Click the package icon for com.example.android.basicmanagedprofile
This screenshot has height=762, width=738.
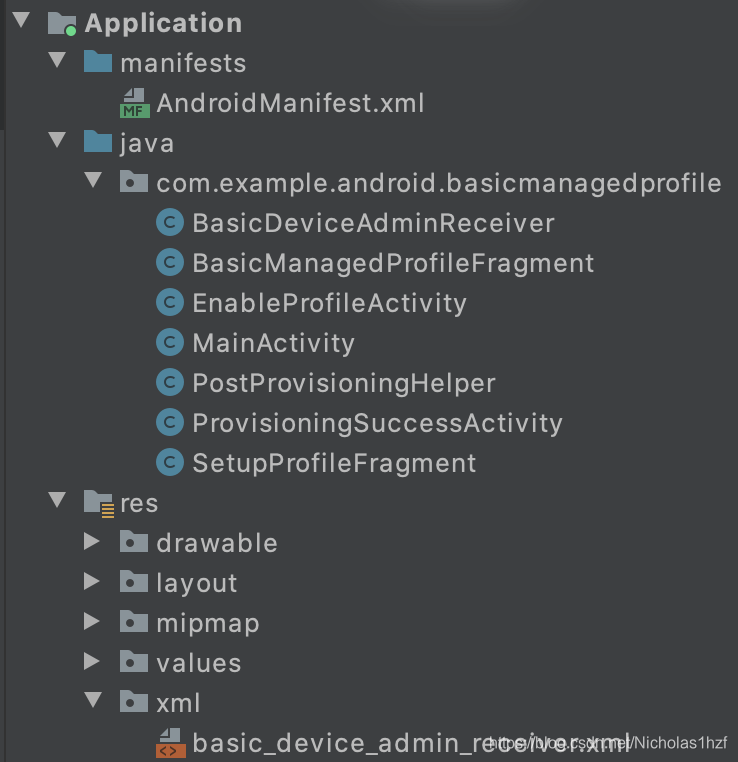point(134,182)
